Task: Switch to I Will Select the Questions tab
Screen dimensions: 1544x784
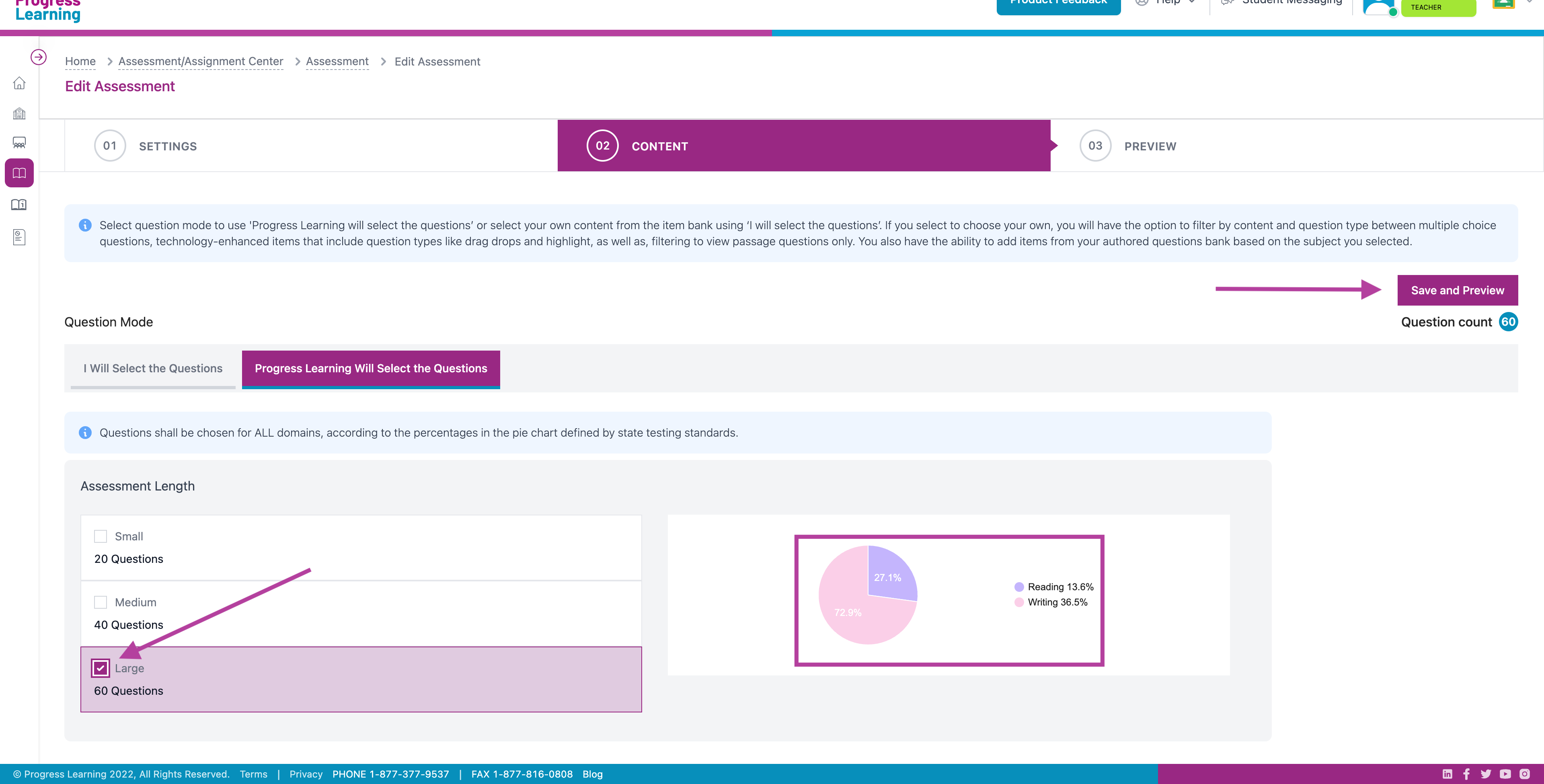Action: pos(153,369)
